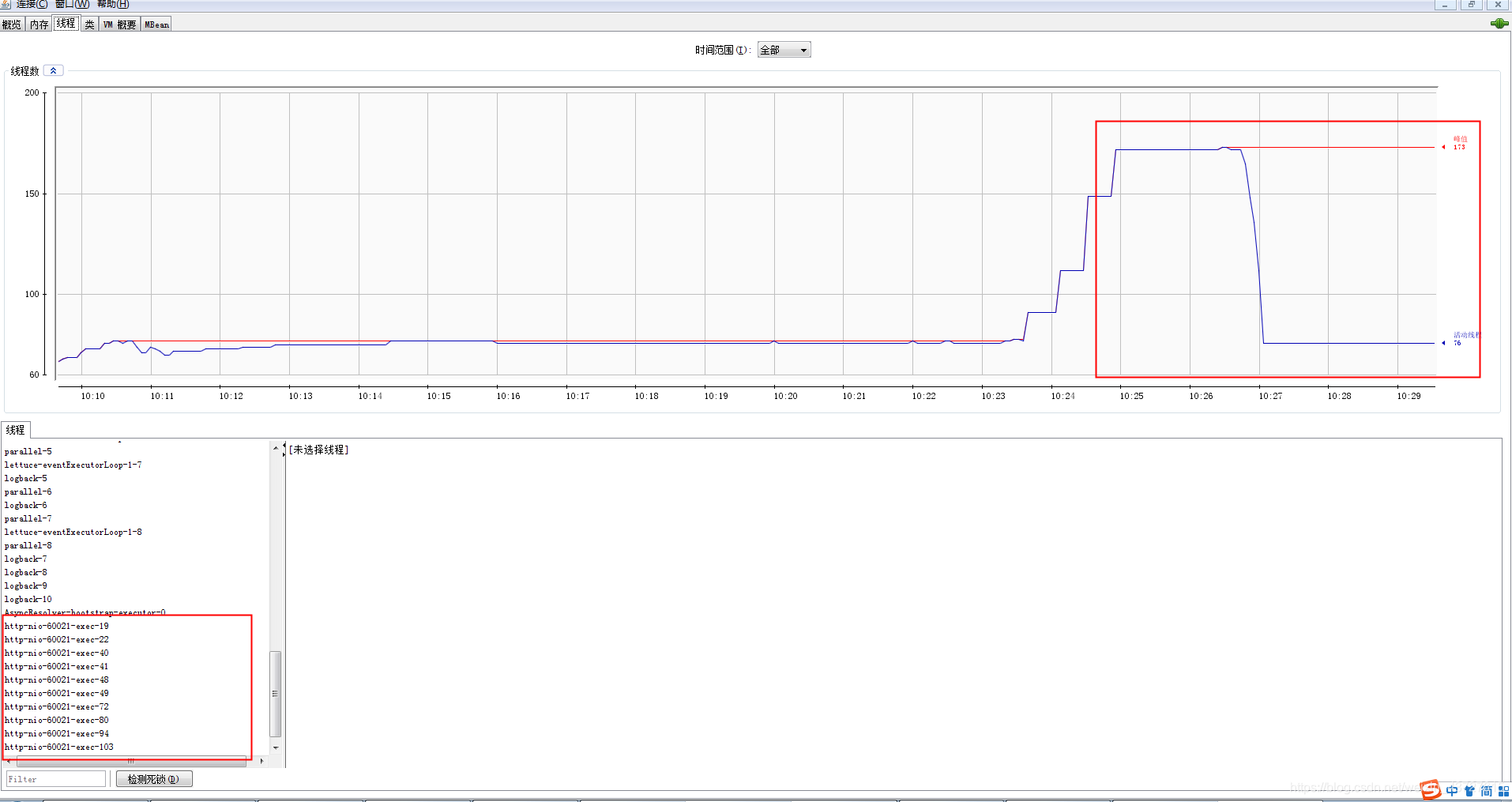Open the 窗口 menu
The image size is (1512, 802).
tap(72, 4)
